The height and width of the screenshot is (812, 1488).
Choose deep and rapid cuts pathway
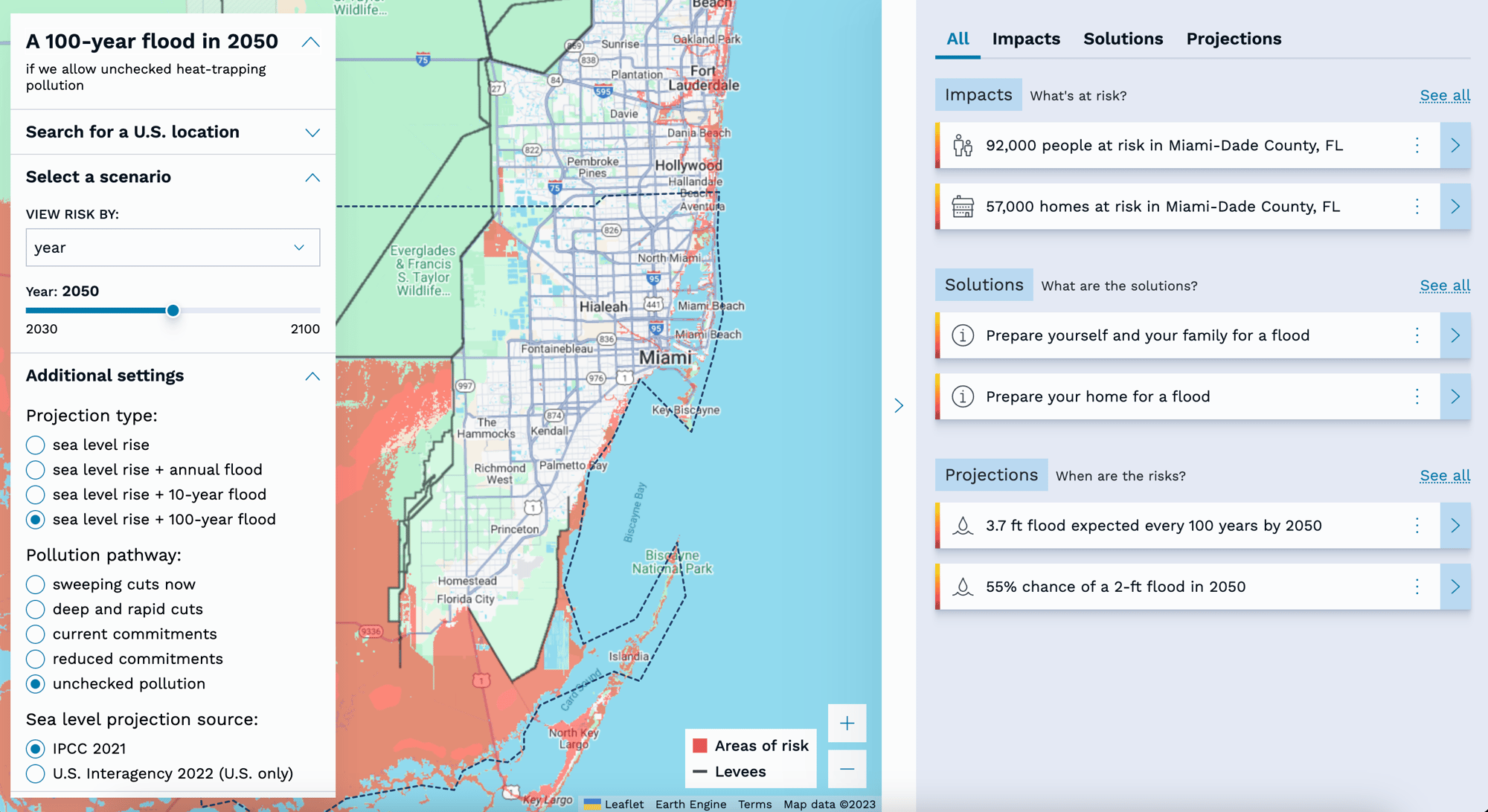(36, 609)
